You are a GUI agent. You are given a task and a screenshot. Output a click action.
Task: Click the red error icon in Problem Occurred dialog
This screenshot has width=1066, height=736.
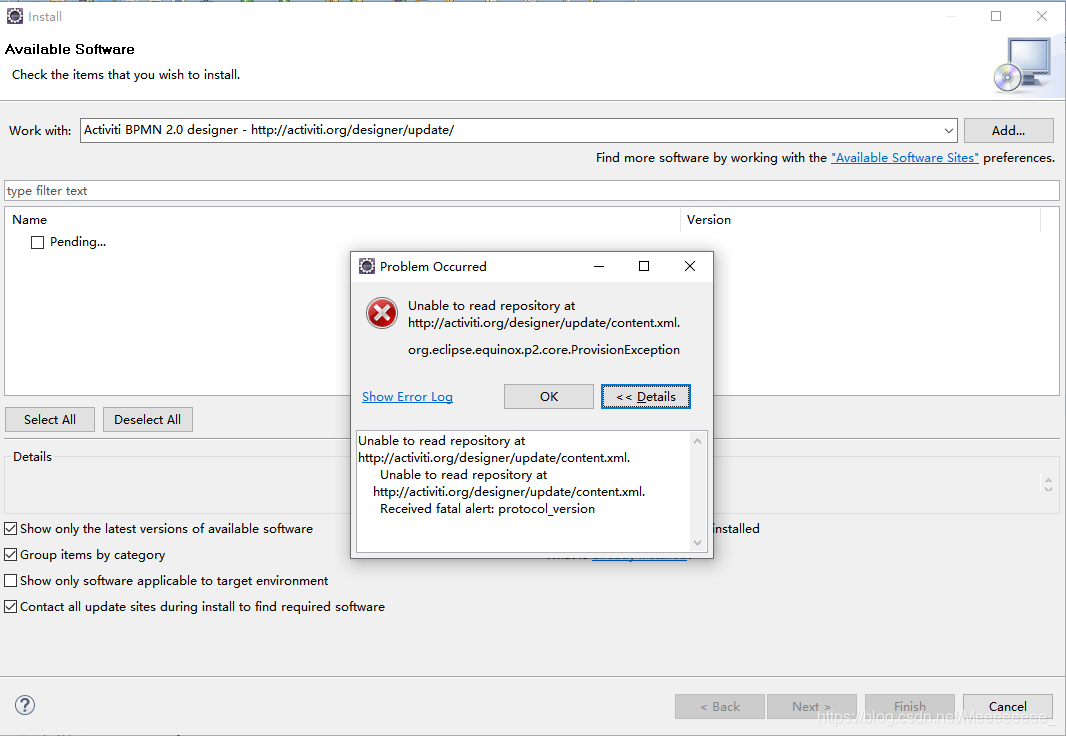pos(382,313)
